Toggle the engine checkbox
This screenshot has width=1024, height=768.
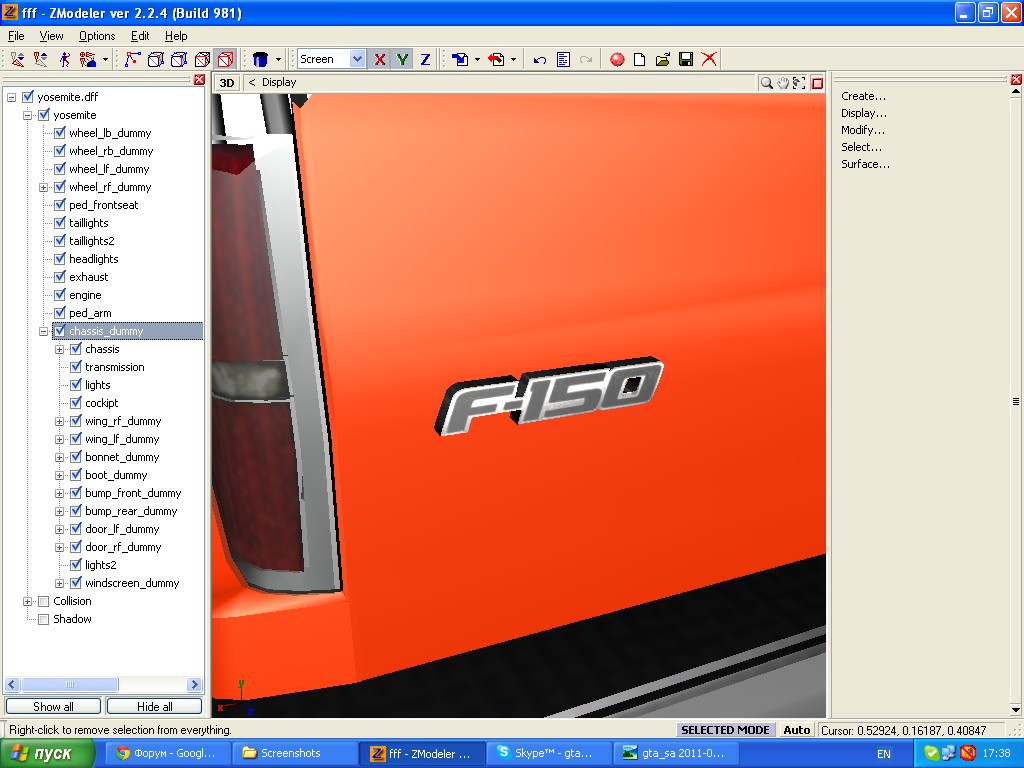(x=59, y=295)
